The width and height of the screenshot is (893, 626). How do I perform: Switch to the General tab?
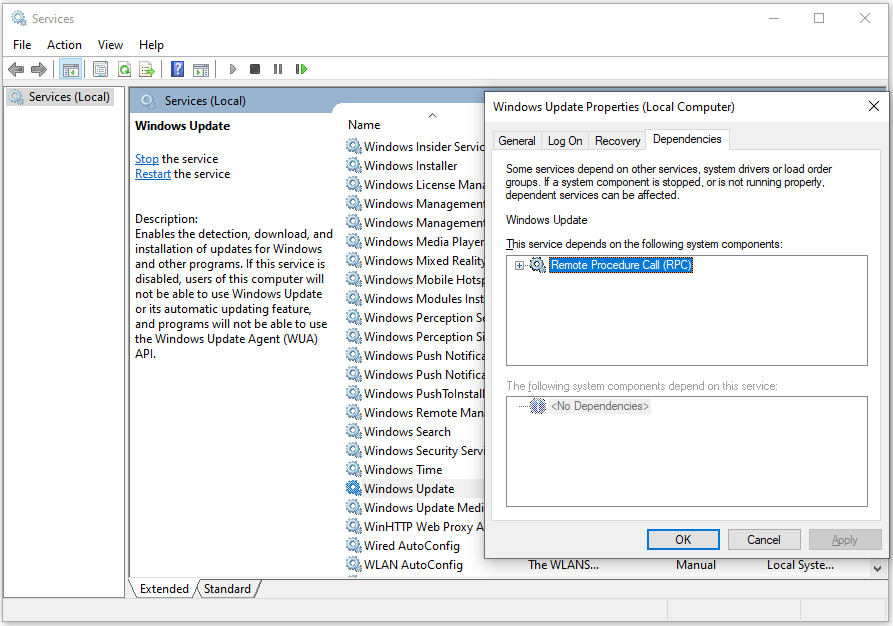tap(517, 141)
